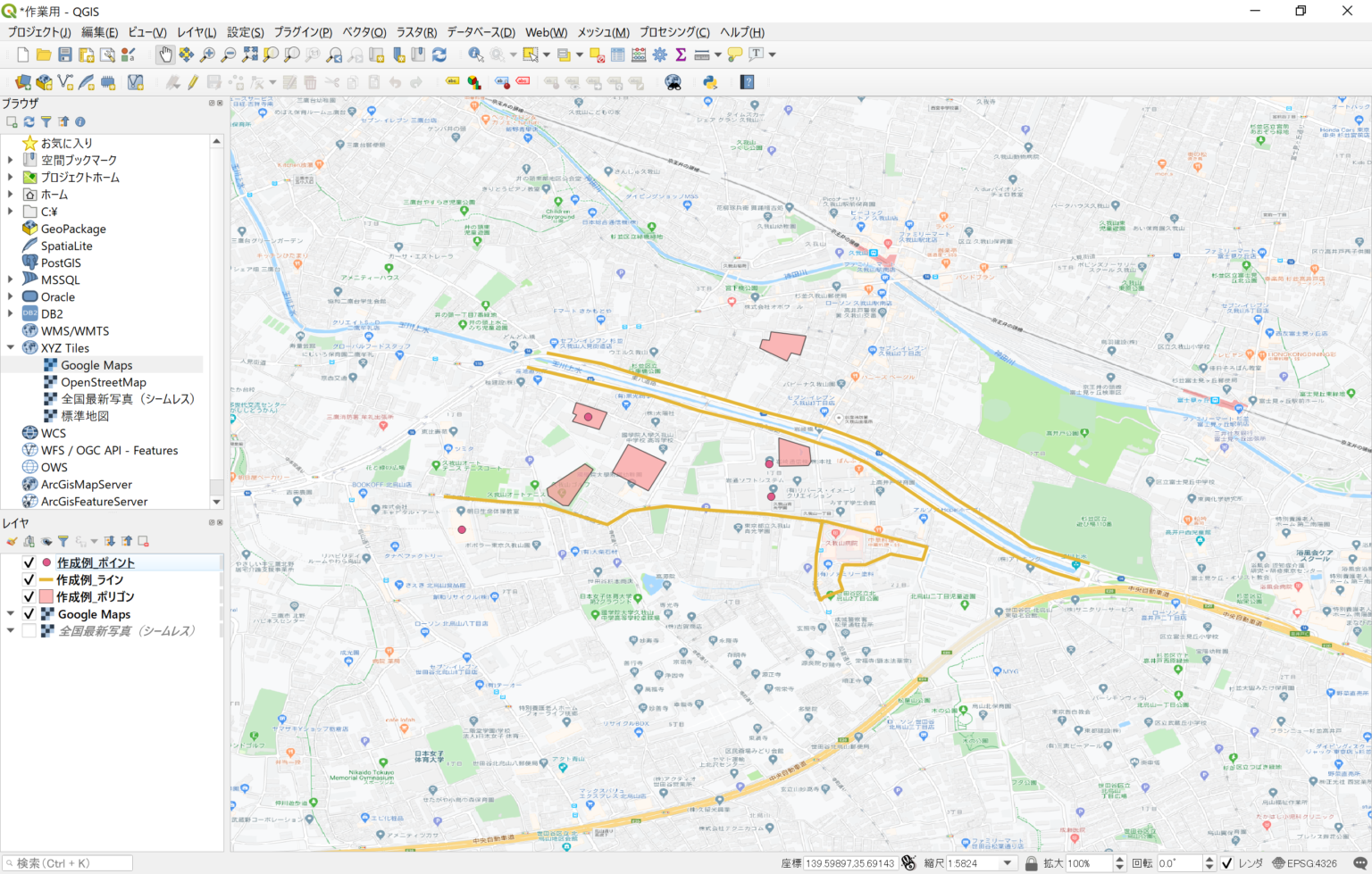Uncheck visibility of 作成例_ポイント layer
The height and width of the screenshot is (874, 1372).
tap(29, 562)
